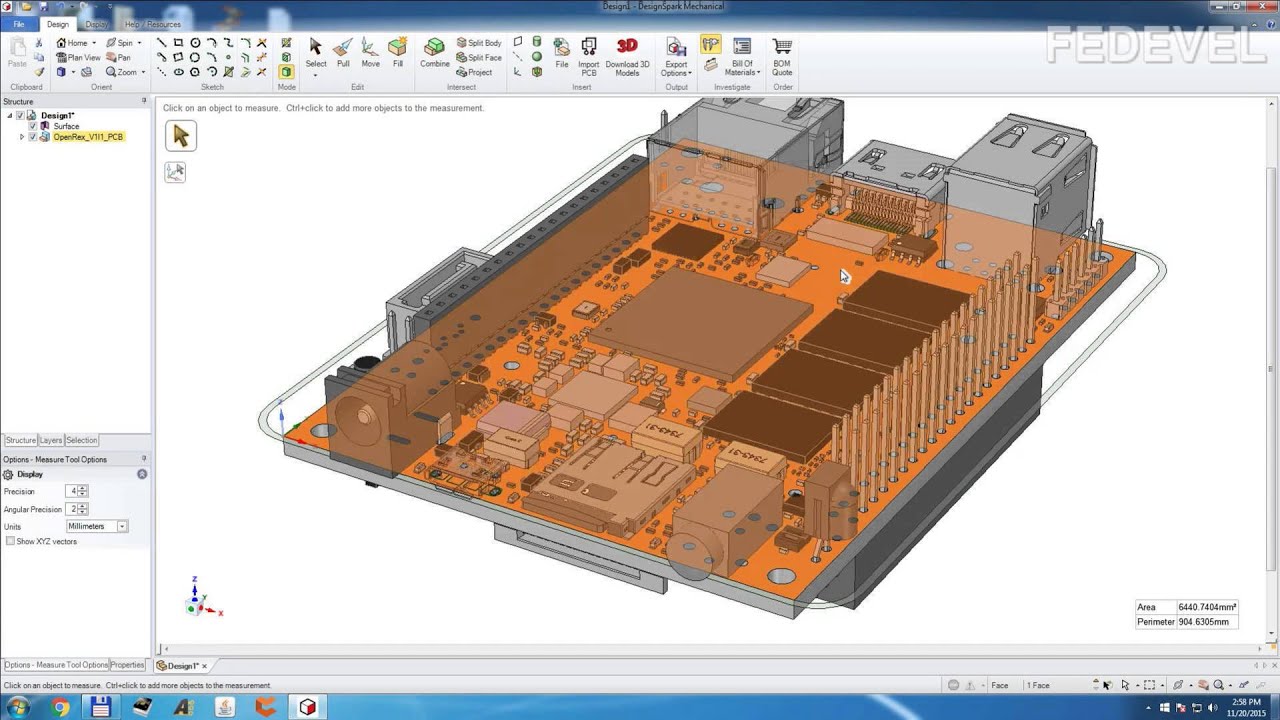Image resolution: width=1280 pixels, height=720 pixels.
Task: Click the Measure tool in Investigate group
Action: pyautogui.click(x=711, y=45)
